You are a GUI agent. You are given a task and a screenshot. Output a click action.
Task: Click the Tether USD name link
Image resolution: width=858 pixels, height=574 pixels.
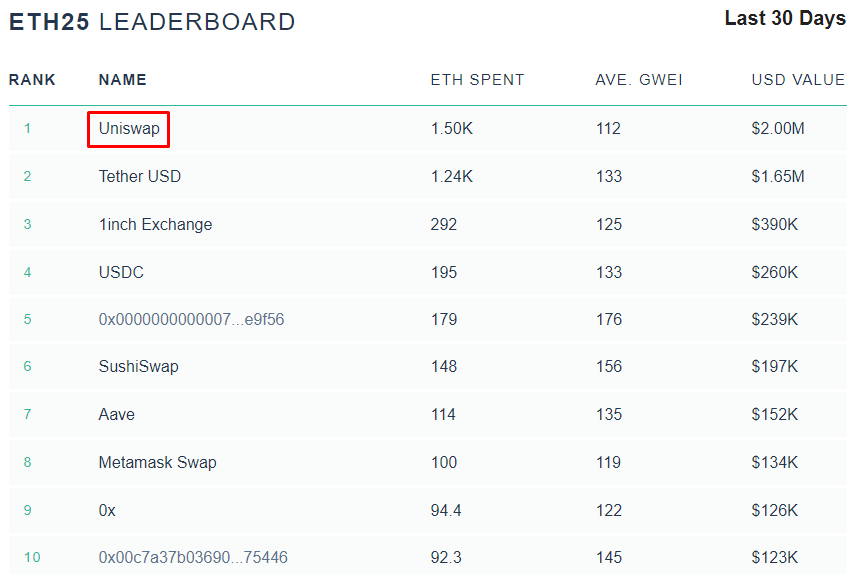(x=139, y=177)
